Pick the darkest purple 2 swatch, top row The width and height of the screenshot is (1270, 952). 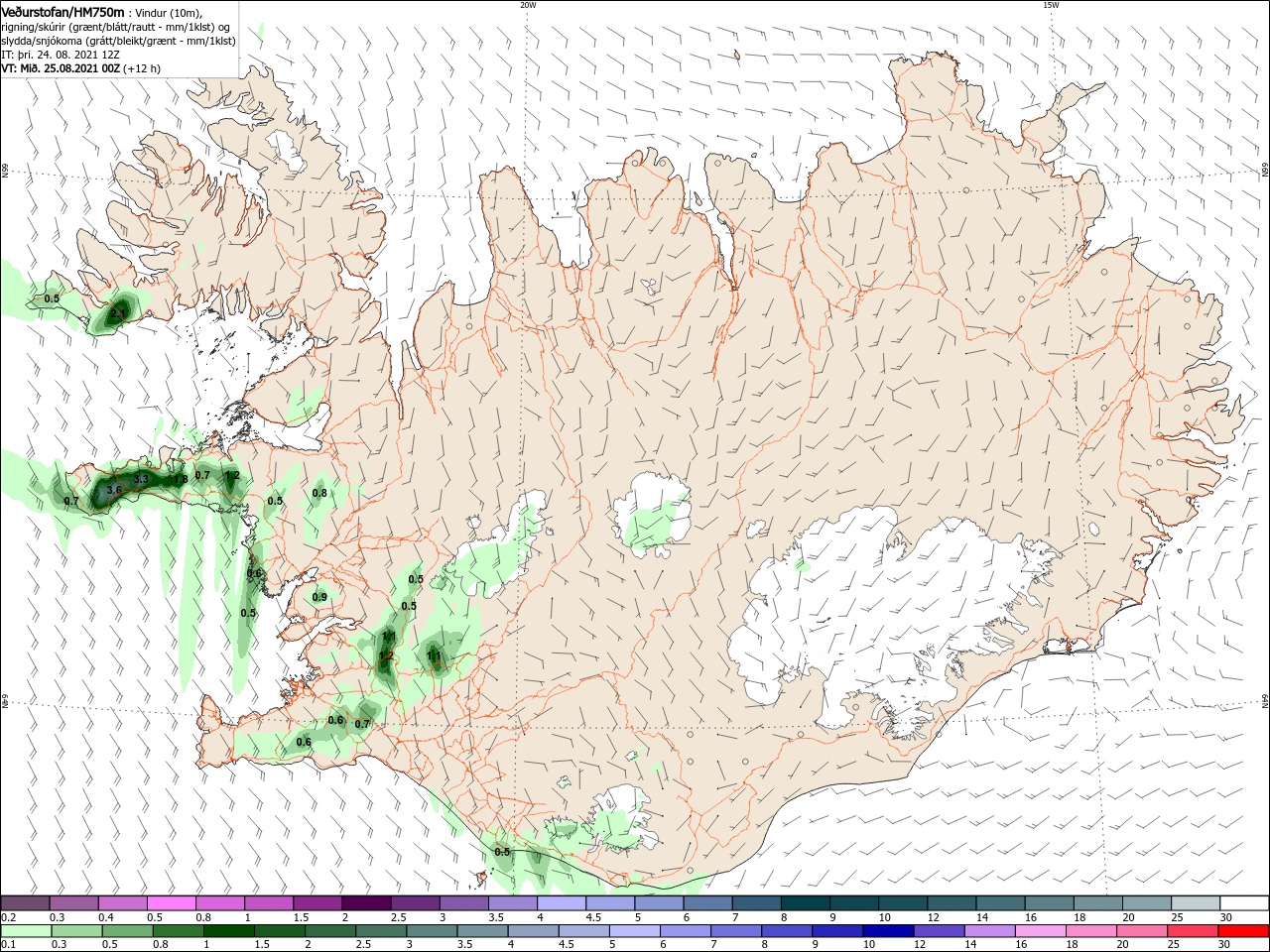(366, 903)
